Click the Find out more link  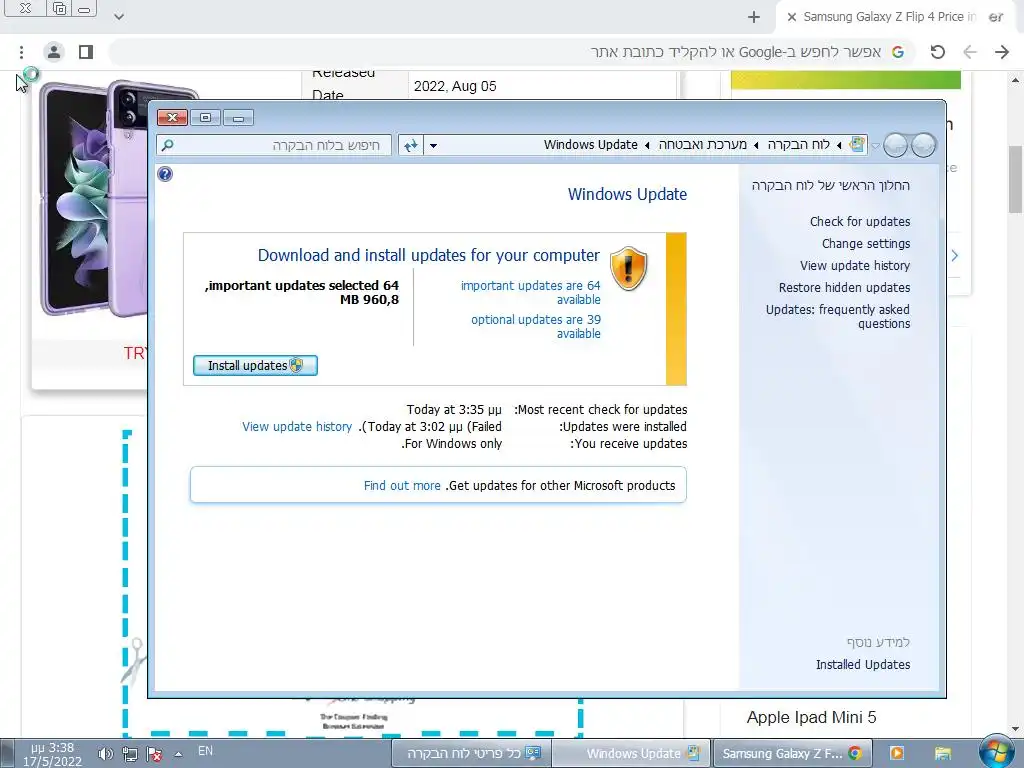click(402, 485)
